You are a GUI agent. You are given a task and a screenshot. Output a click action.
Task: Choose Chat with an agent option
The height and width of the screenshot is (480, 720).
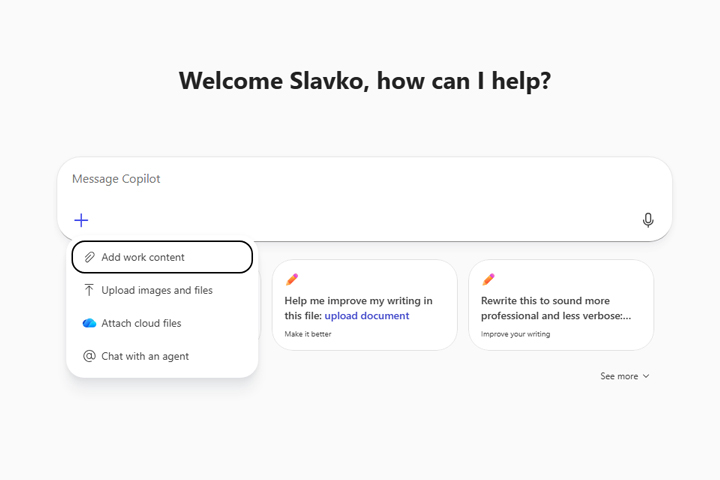click(x=145, y=356)
